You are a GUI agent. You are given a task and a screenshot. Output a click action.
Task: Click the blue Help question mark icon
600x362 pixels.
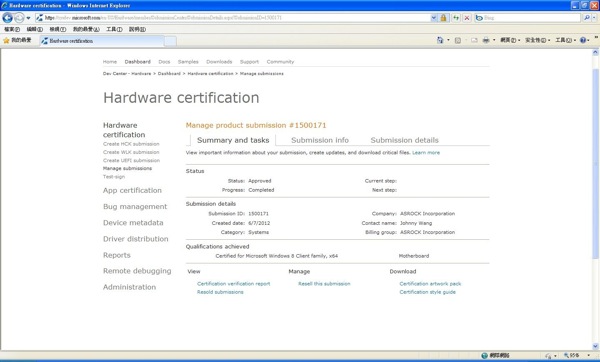click(x=583, y=40)
